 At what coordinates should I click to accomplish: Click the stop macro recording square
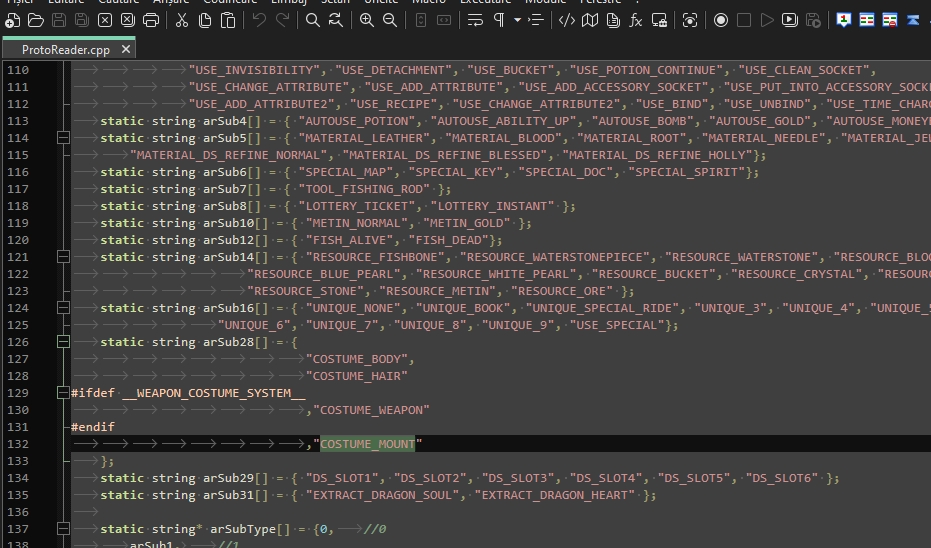coord(744,21)
